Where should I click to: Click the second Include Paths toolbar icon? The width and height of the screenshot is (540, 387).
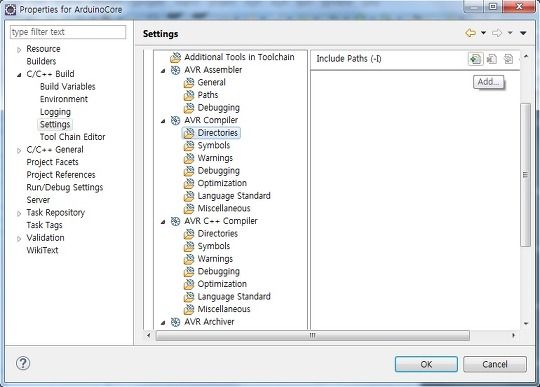click(x=492, y=59)
